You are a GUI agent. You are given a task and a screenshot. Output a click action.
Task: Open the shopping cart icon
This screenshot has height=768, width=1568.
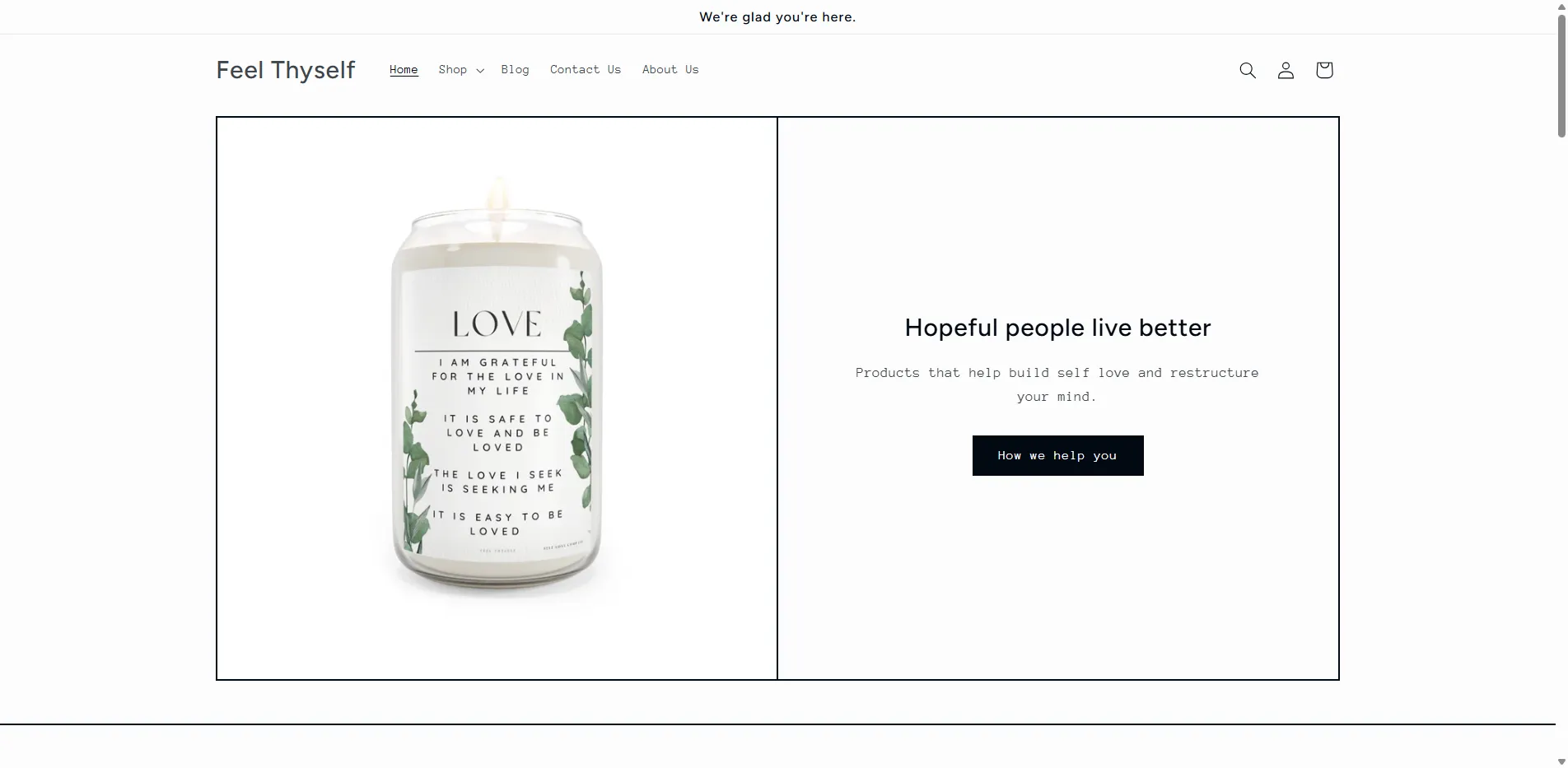1324,70
